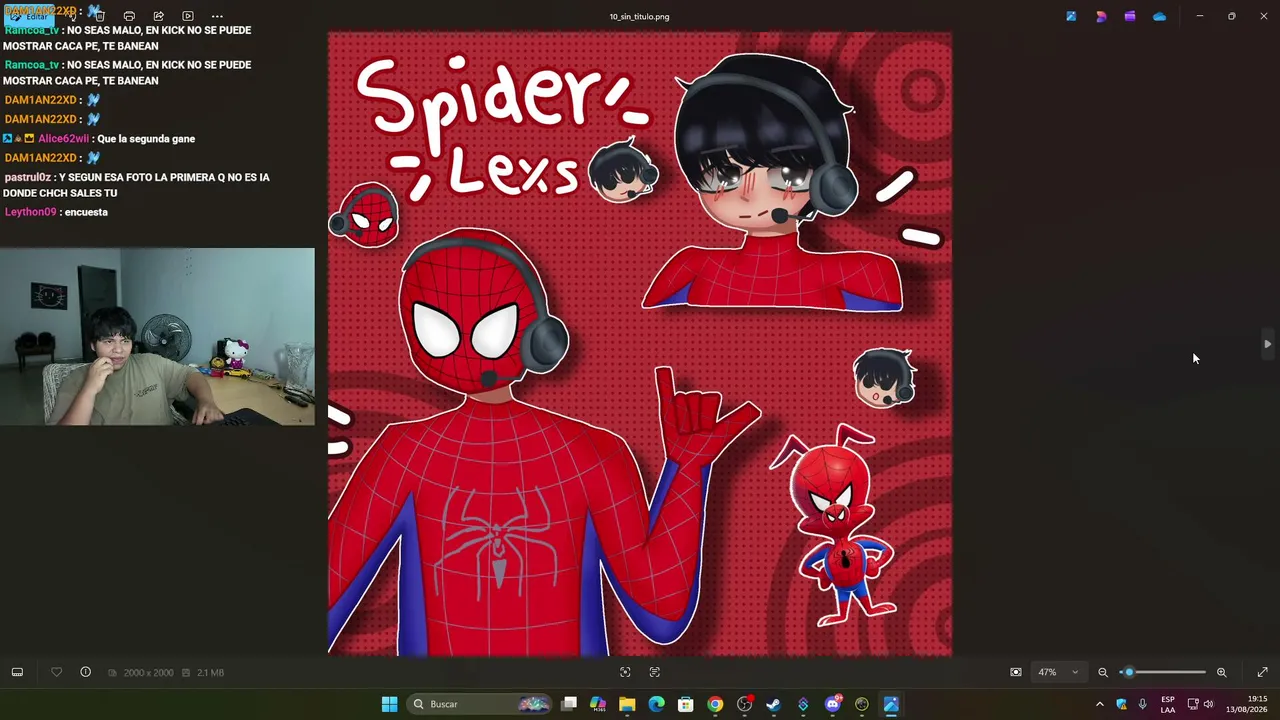Start the slideshow play icon

(187, 17)
